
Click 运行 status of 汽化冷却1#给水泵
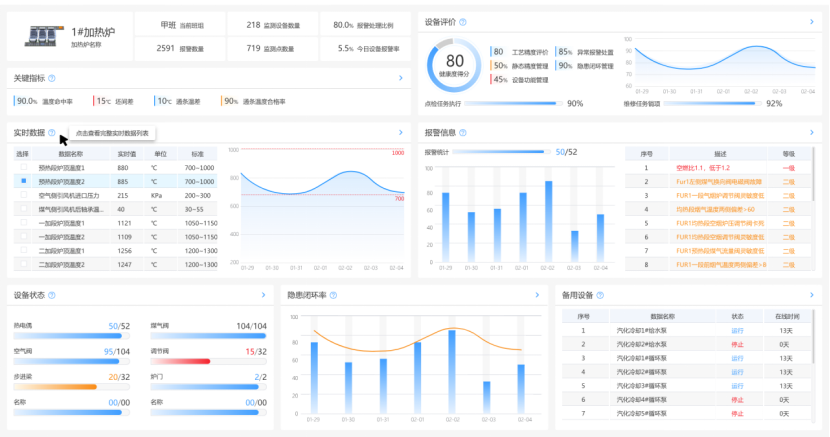737,330
